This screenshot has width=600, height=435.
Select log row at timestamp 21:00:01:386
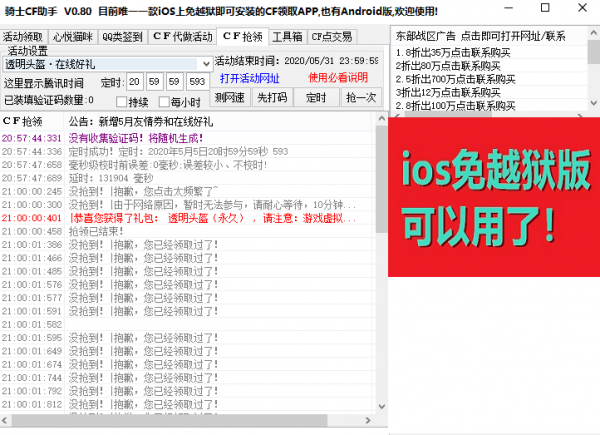188,244
